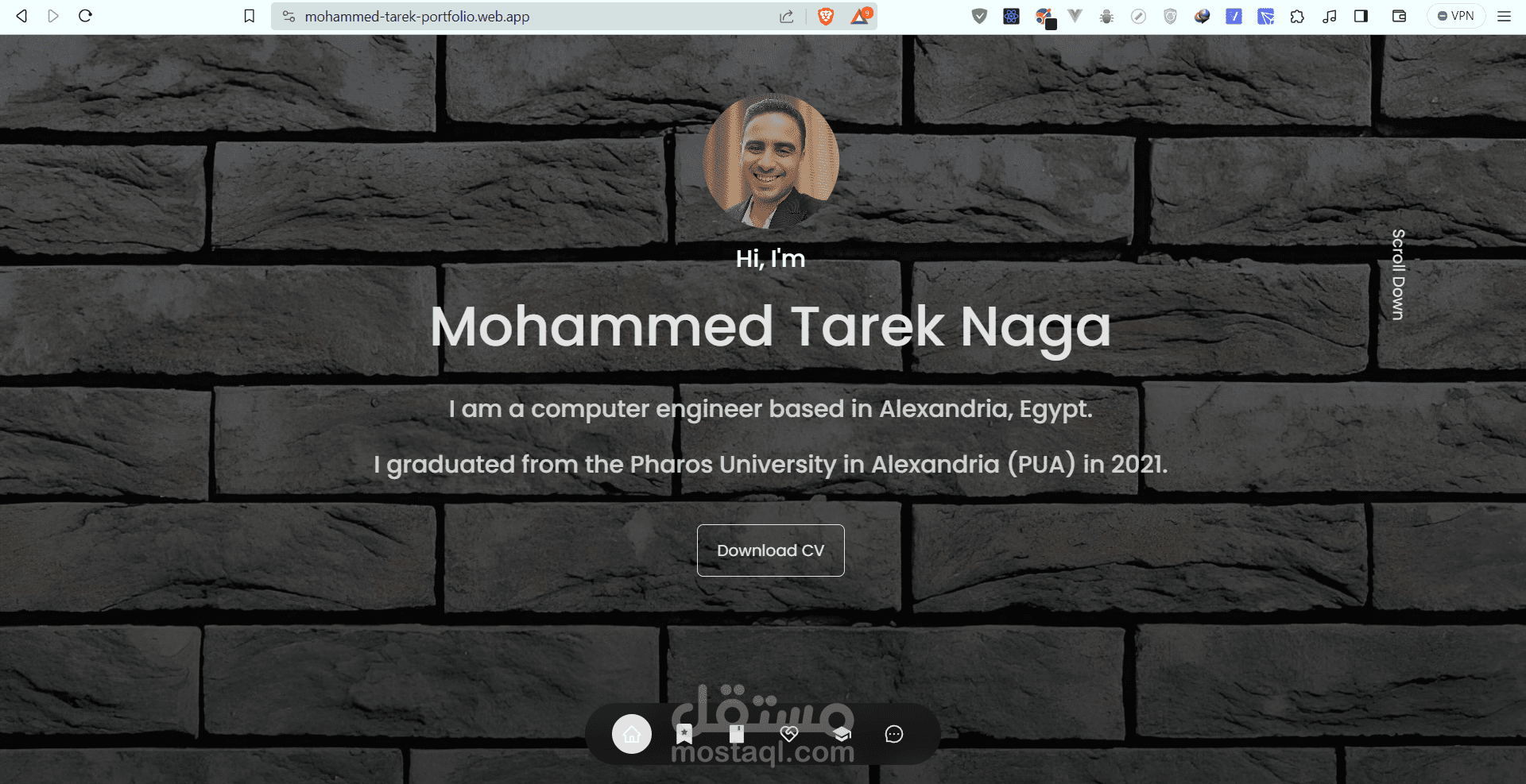Click the Download CV button
This screenshot has width=1526, height=784.
point(770,550)
